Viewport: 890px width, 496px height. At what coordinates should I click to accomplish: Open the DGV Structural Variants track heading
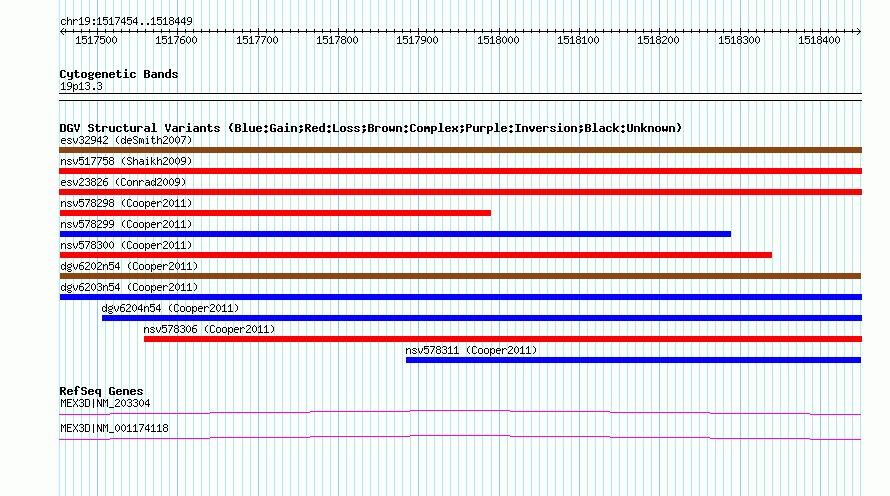[x=371, y=128]
